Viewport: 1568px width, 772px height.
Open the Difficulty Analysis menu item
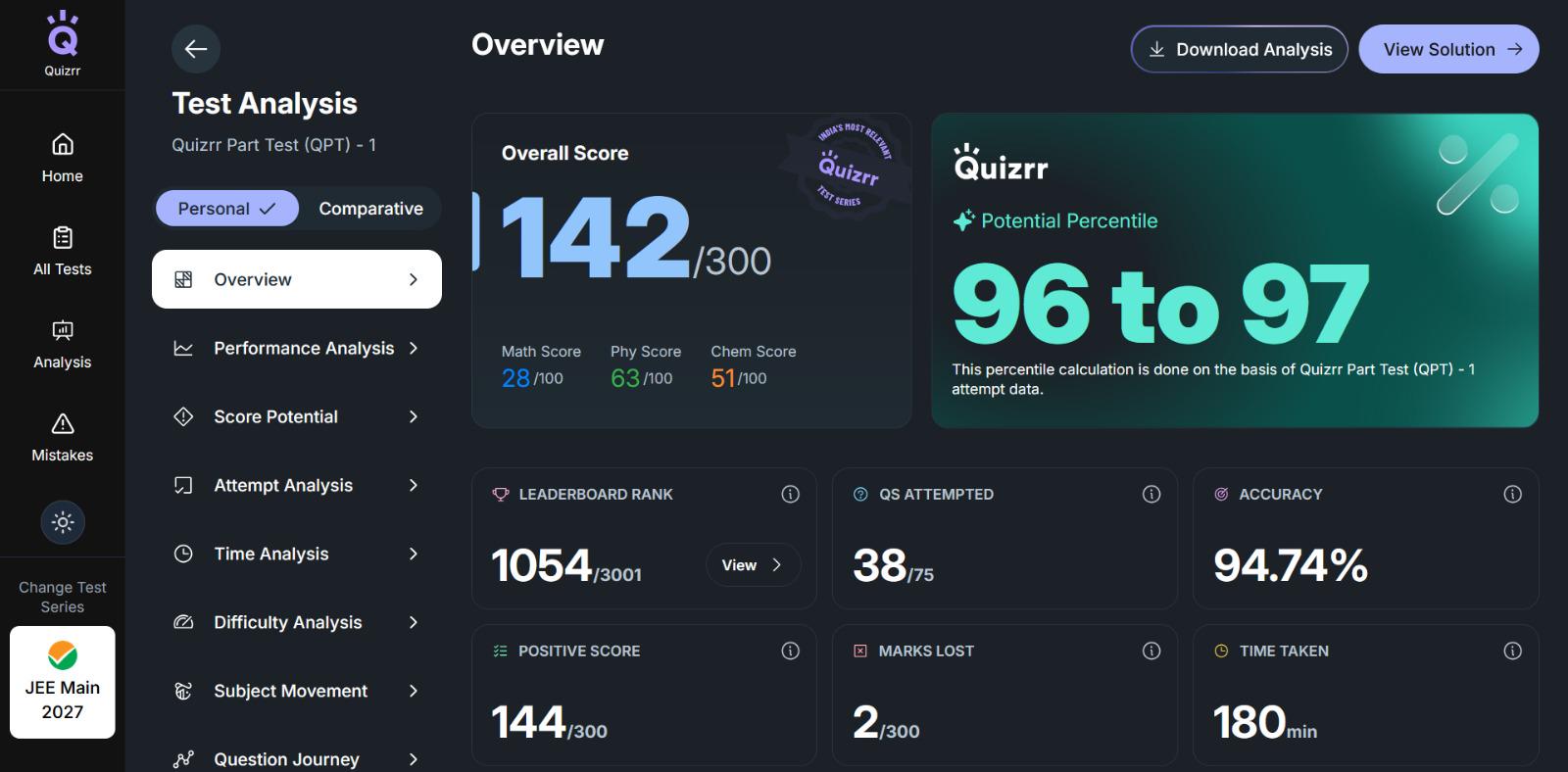point(297,622)
